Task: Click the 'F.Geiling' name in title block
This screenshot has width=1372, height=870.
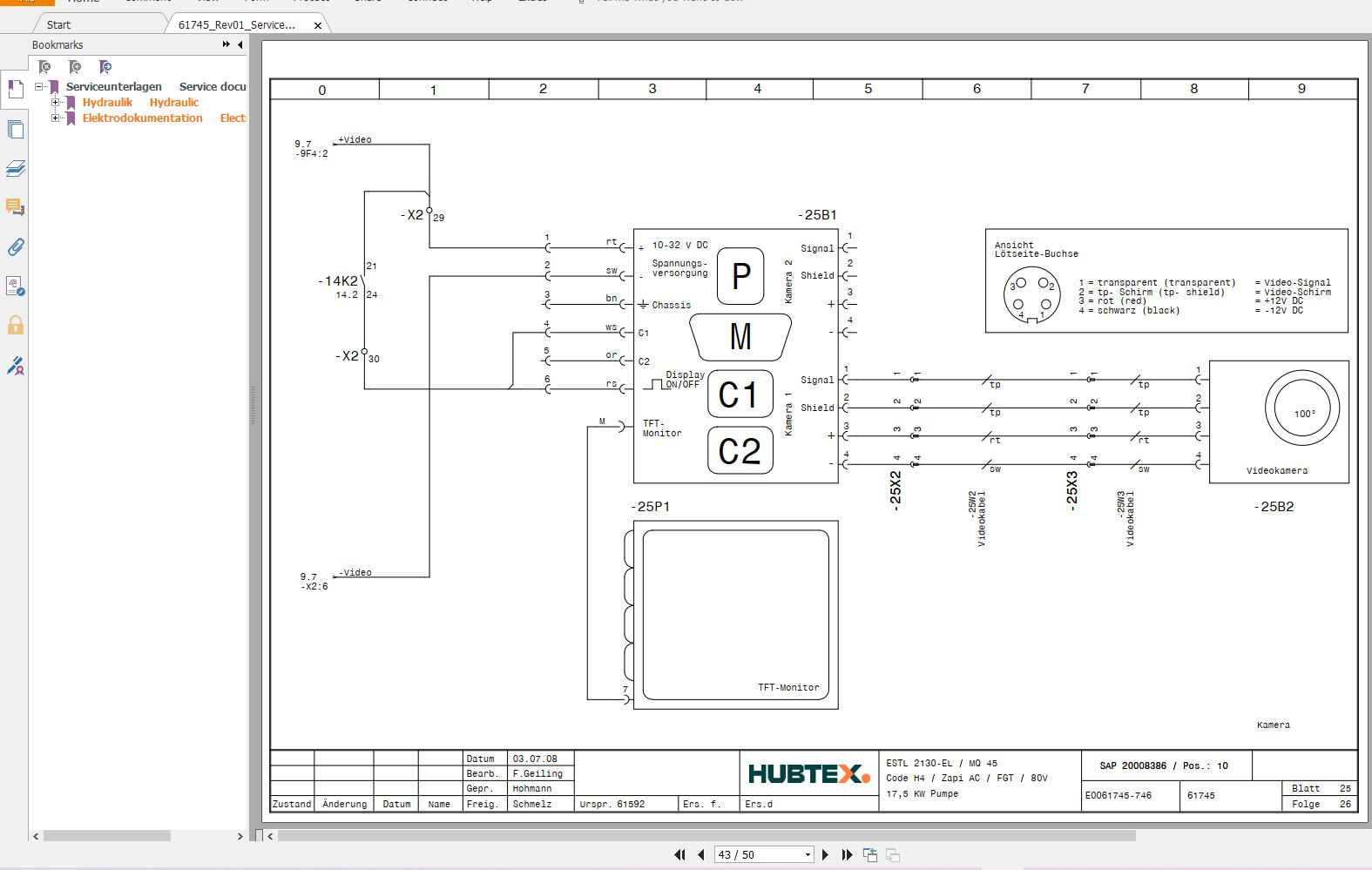Action: [537, 773]
